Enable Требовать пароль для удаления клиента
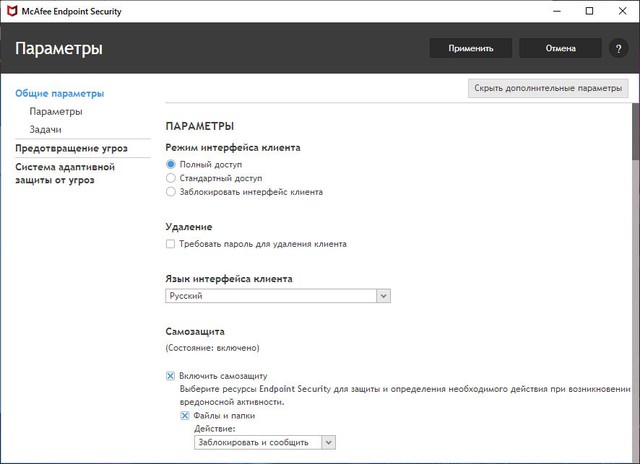This screenshot has height=464, width=640. pyautogui.click(x=171, y=244)
